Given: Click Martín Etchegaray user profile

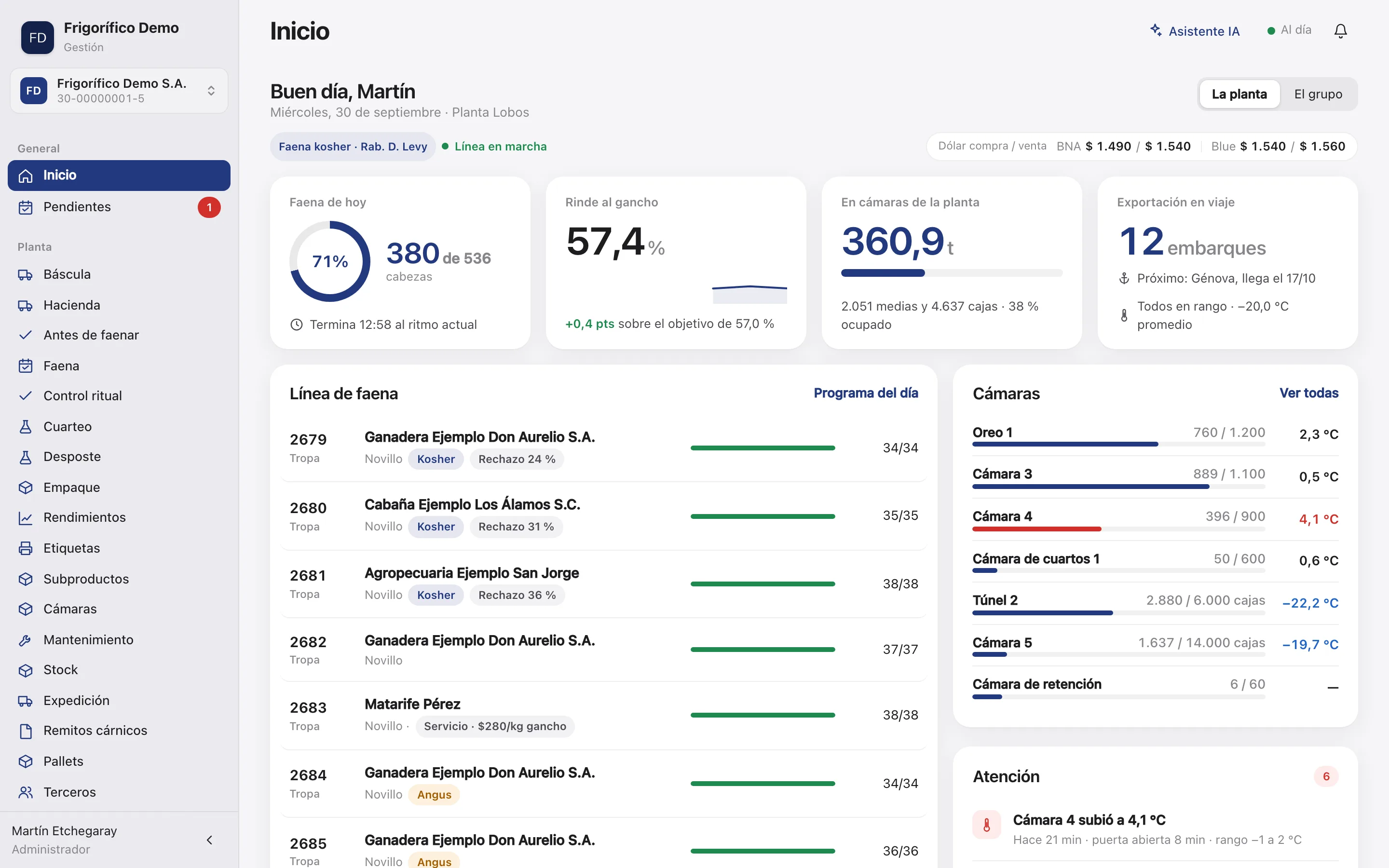Looking at the screenshot, I should [64, 839].
